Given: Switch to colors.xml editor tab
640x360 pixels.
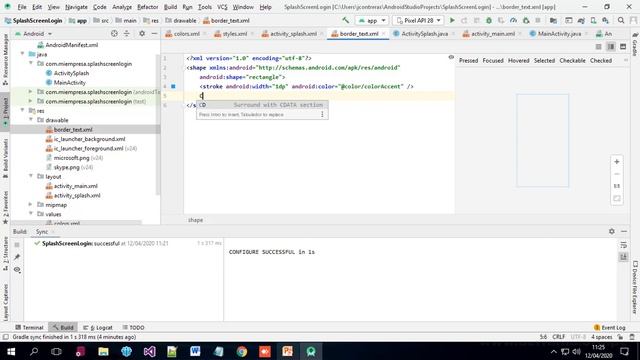Looking at the screenshot, I should [x=186, y=34].
